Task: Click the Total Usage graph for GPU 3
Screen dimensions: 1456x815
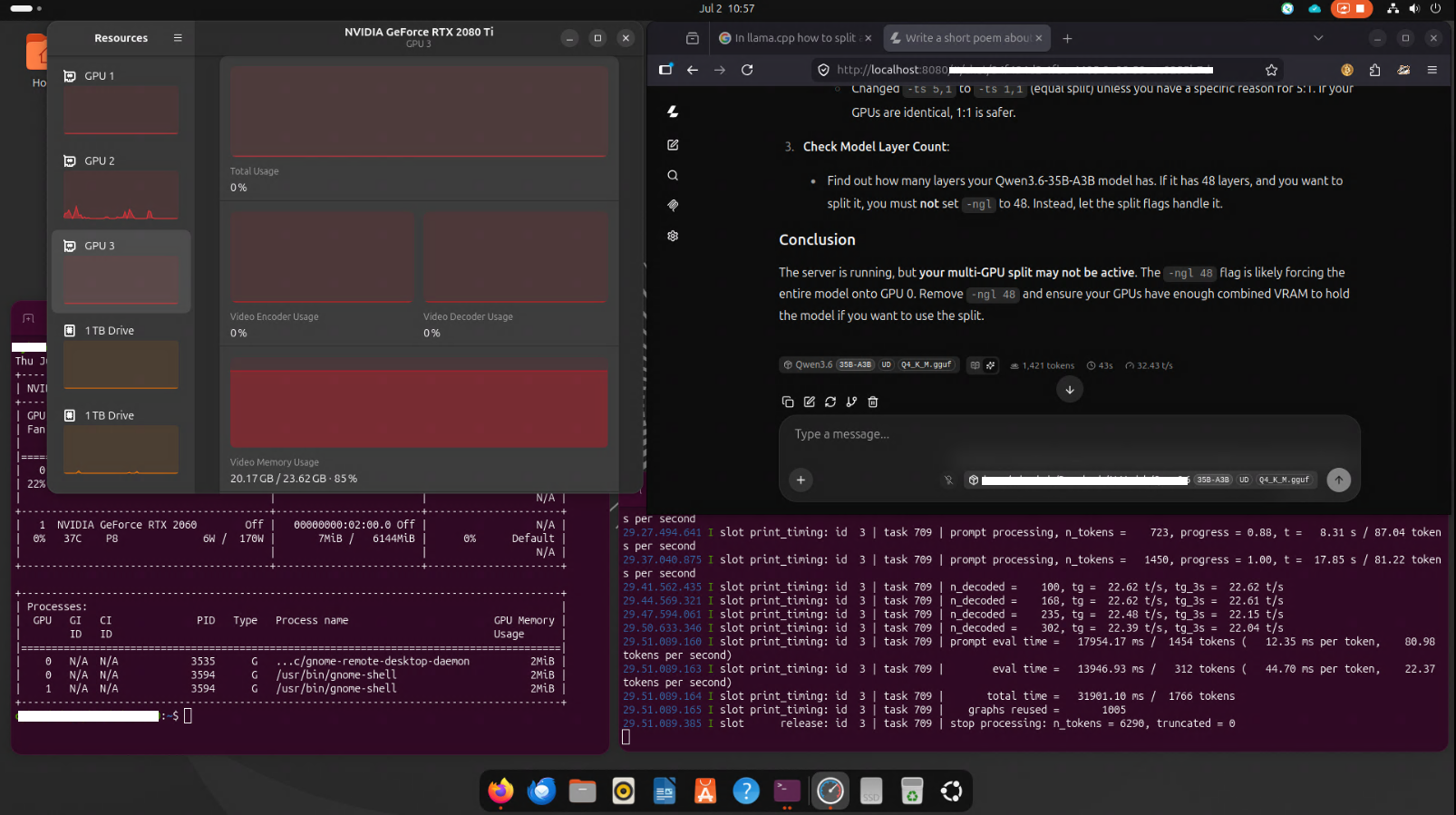Action: click(419, 112)
